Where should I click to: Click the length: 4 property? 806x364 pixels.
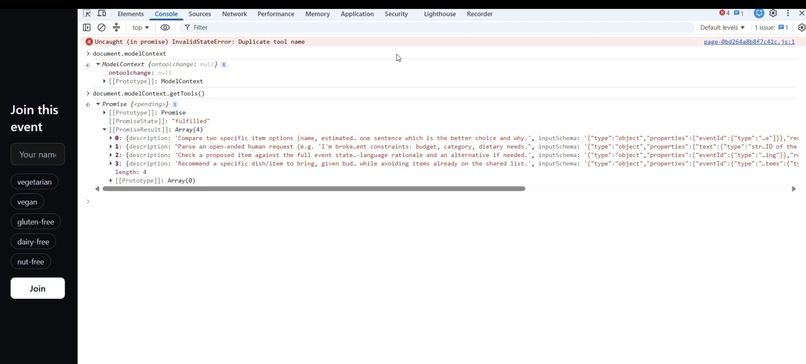(x=131, y=172)
